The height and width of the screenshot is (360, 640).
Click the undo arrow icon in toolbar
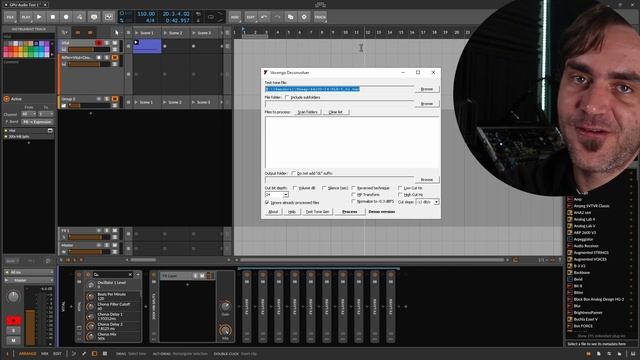tap(264, 17)
